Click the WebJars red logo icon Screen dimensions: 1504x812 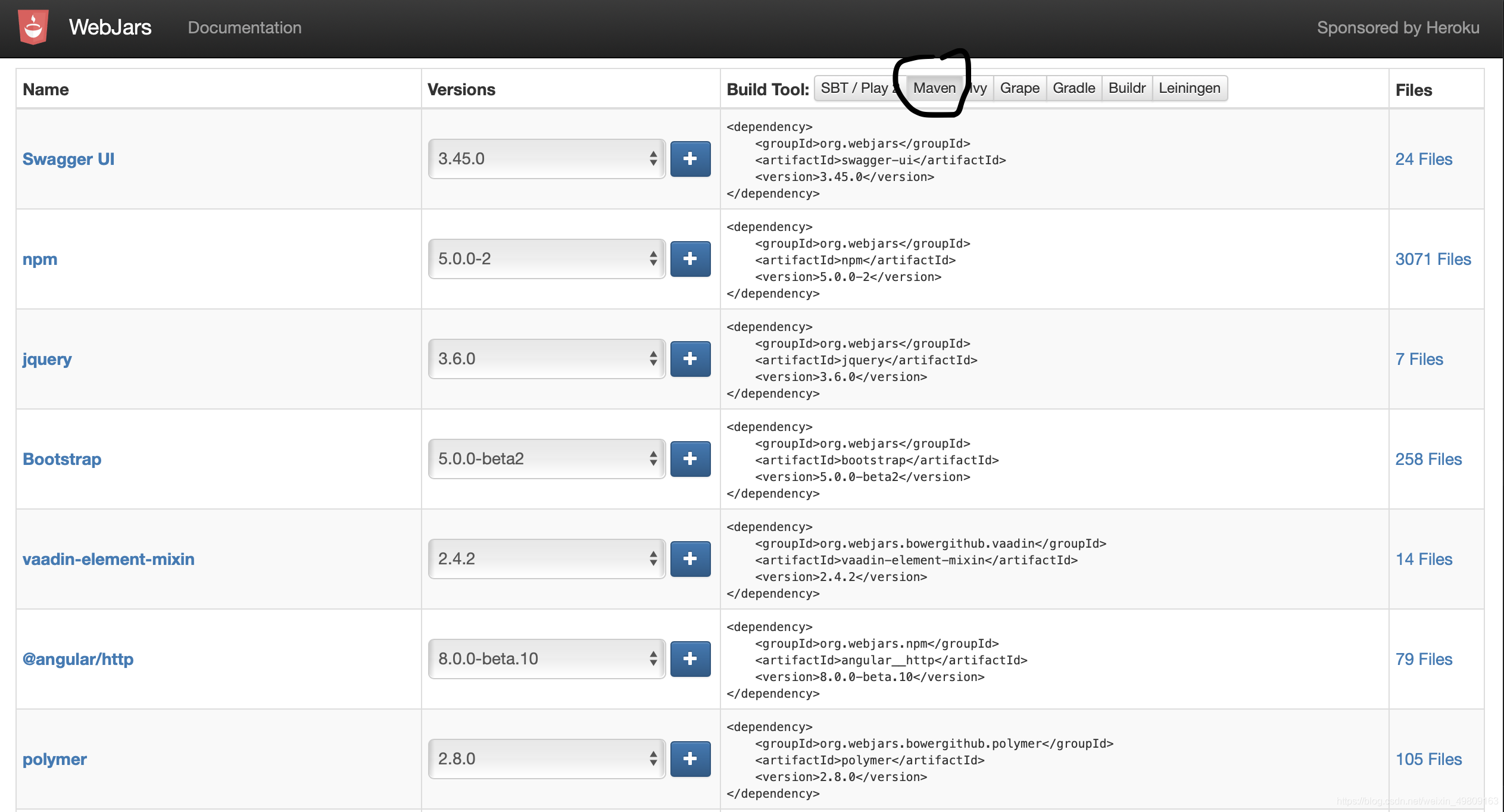point(33,27)
